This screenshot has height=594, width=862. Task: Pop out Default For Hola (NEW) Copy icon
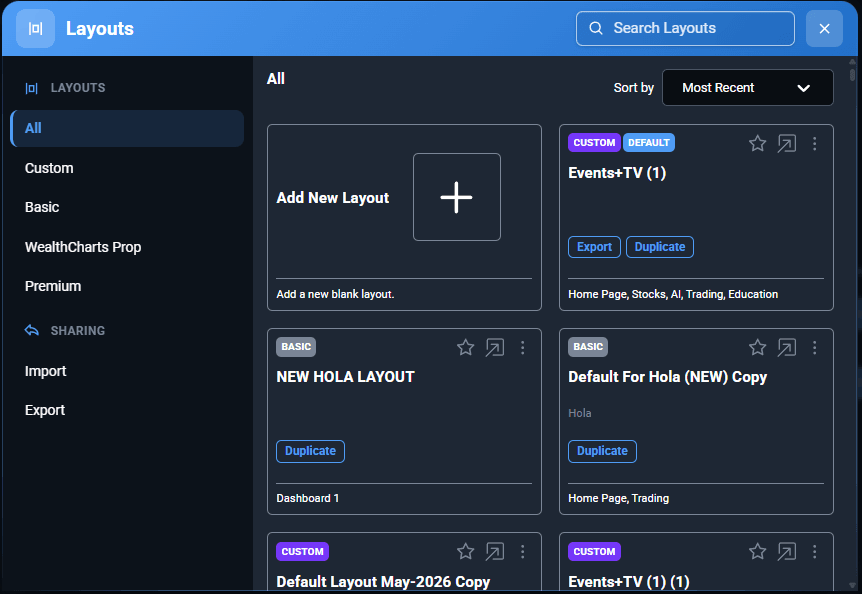pos(787,347)
